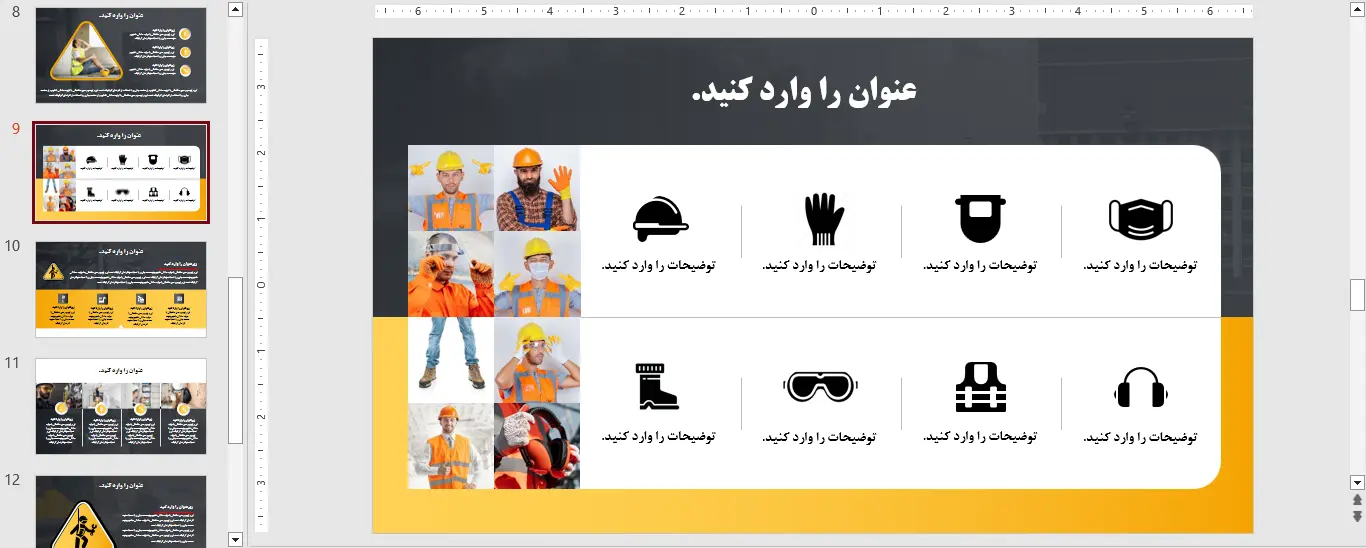Go to slide 11 thumbnail
1366x548 pixels.
121,406
